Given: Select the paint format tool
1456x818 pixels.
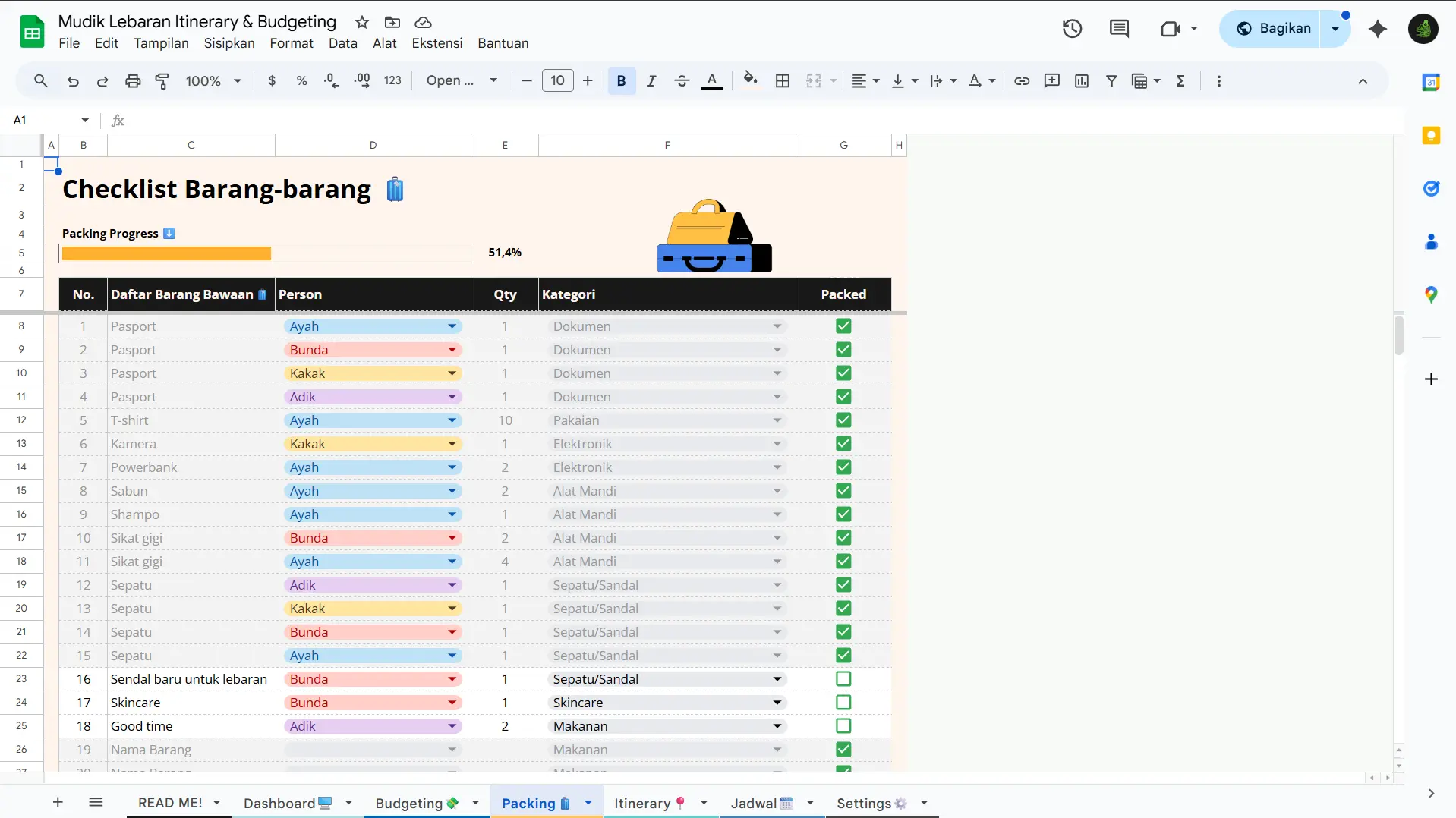Looking at the screenshot, I should click(161, 80).
